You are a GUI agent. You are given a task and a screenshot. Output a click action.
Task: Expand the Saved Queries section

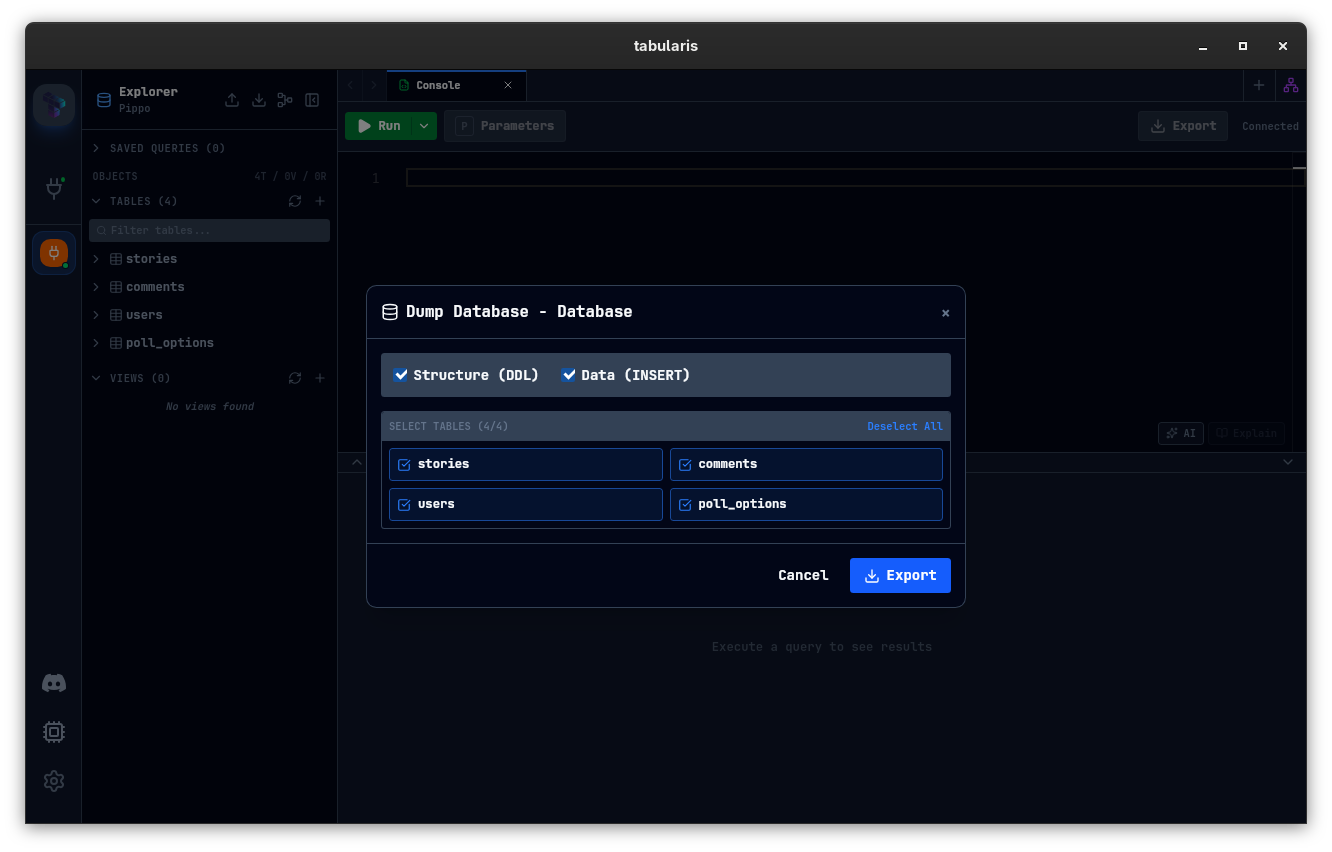point(97,148)
